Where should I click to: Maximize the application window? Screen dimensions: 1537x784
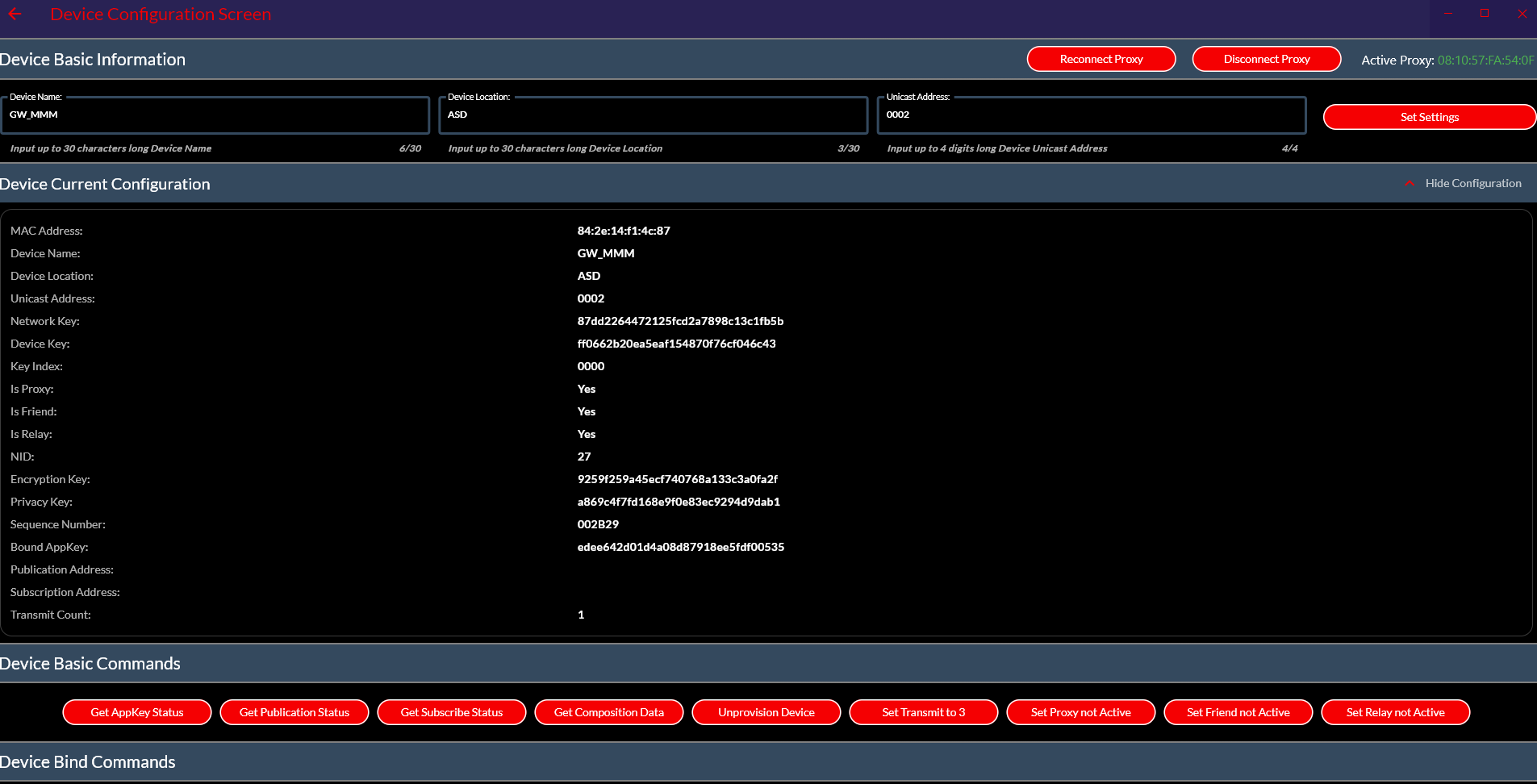[x=1485, y=14]
